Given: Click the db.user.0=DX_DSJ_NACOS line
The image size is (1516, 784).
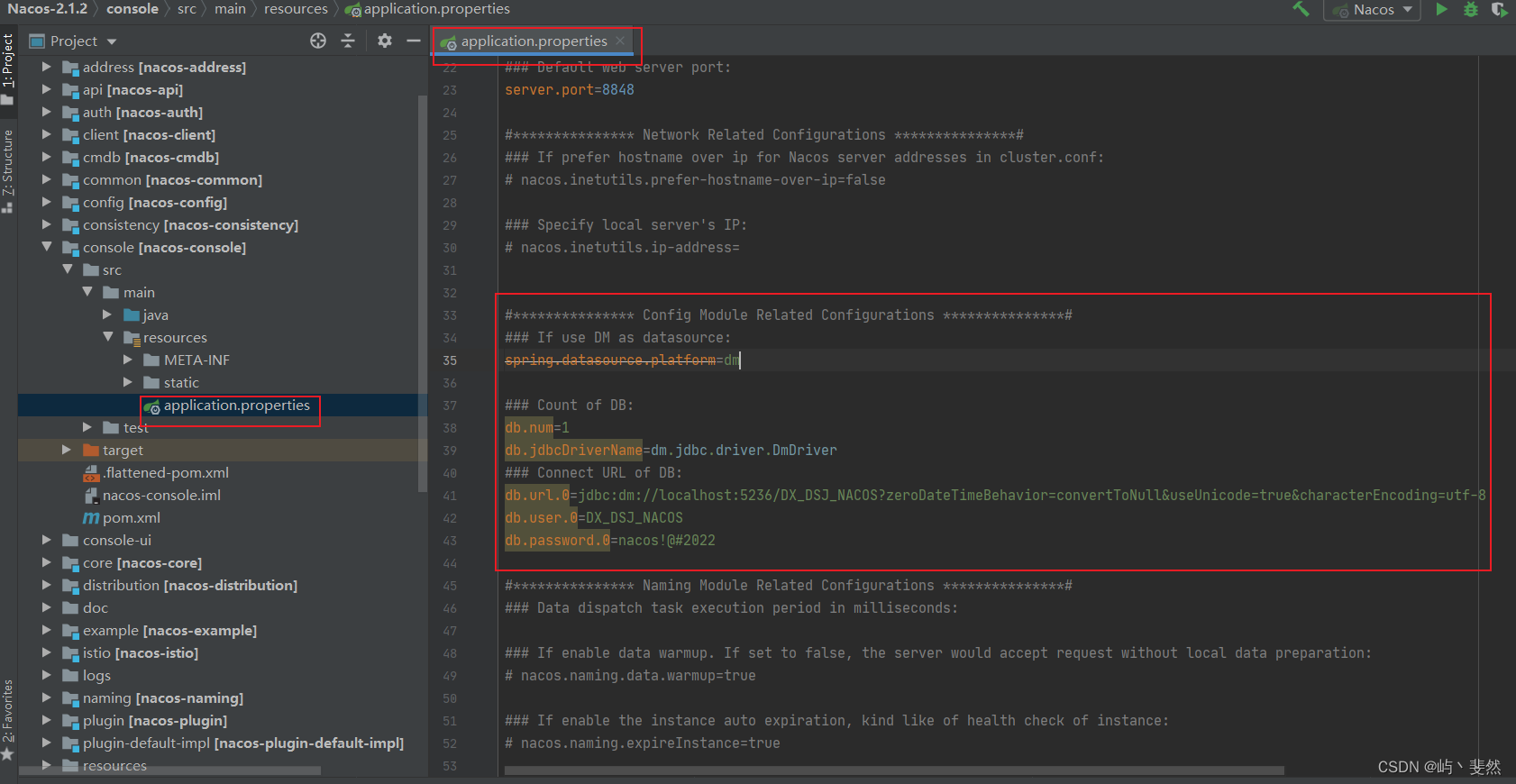Looking at the screenshot, I should pos(594,517).
